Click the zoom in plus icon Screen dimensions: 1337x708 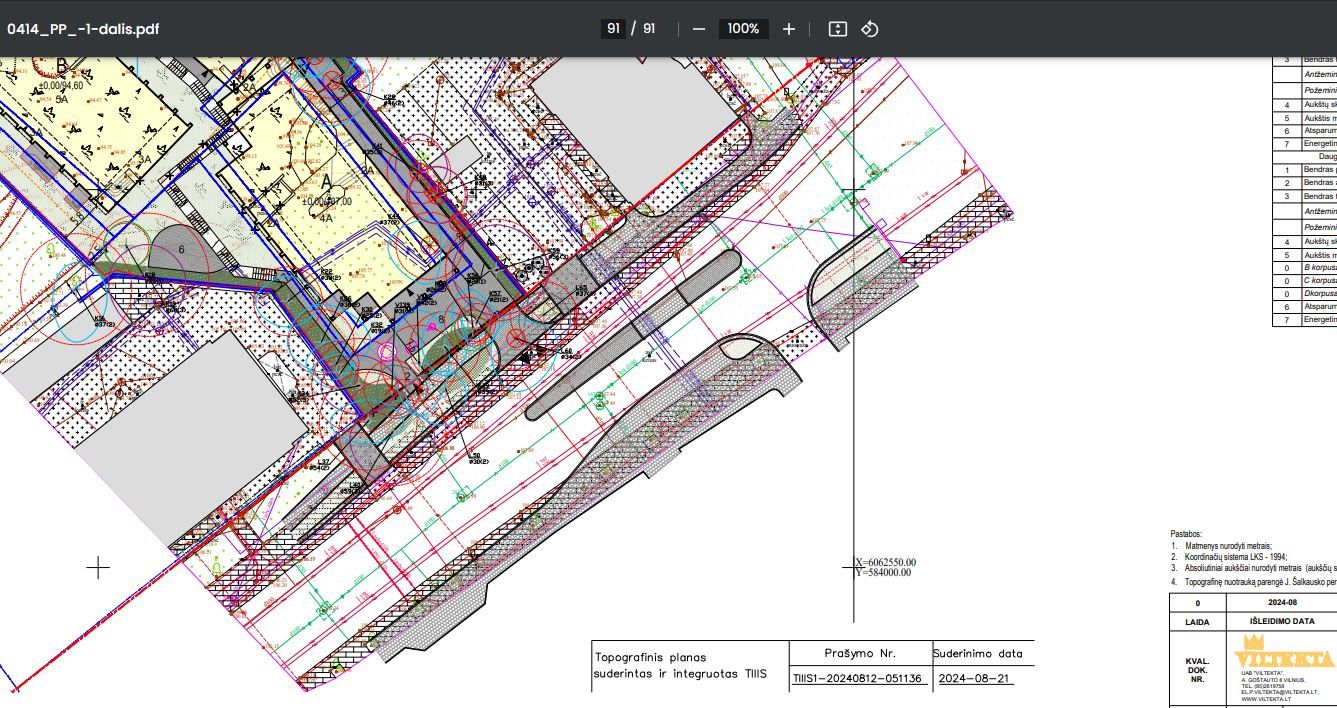click(789, 29)
